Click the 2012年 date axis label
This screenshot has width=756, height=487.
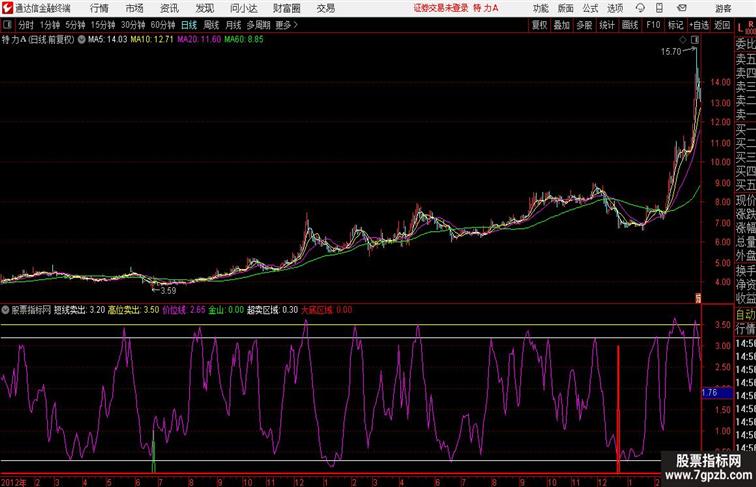(x=14, y=482)
